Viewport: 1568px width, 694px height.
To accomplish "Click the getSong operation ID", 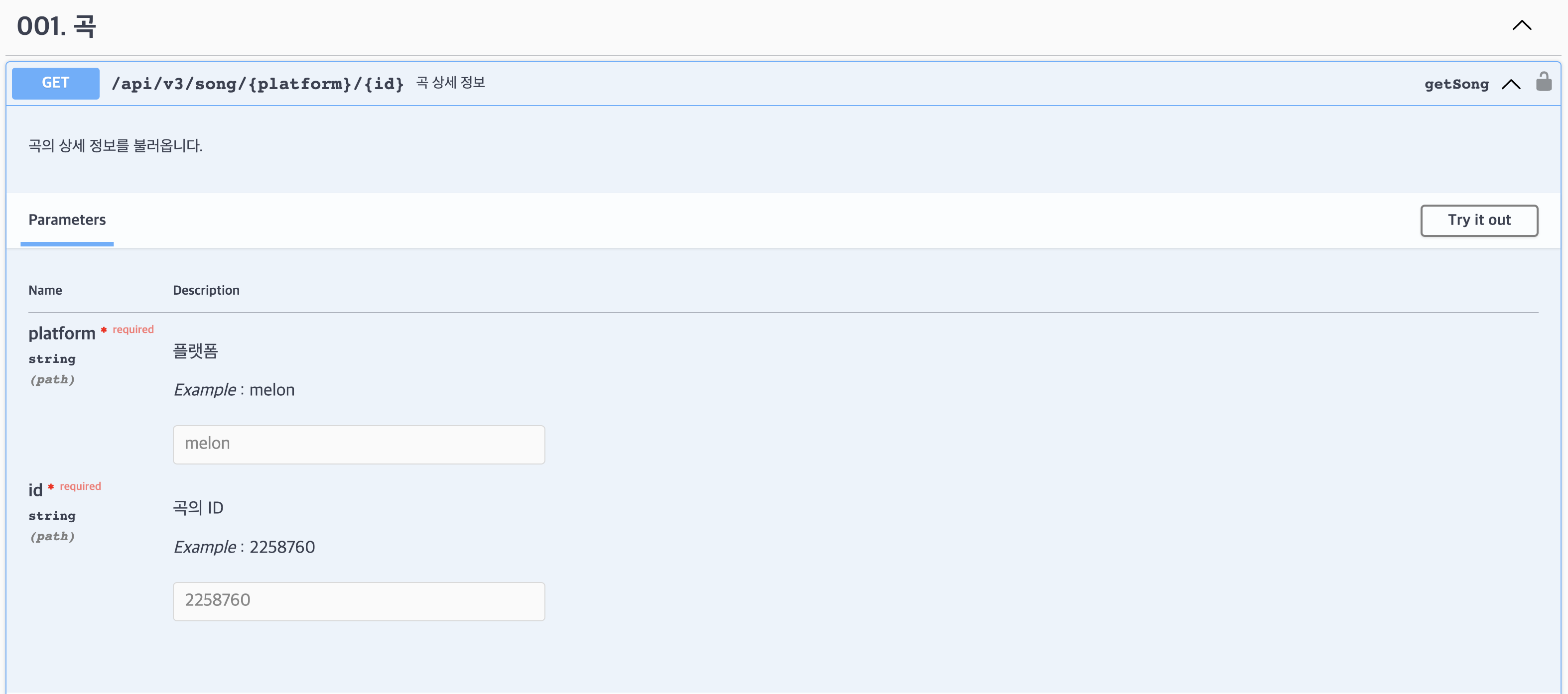I will [1456, 85].
